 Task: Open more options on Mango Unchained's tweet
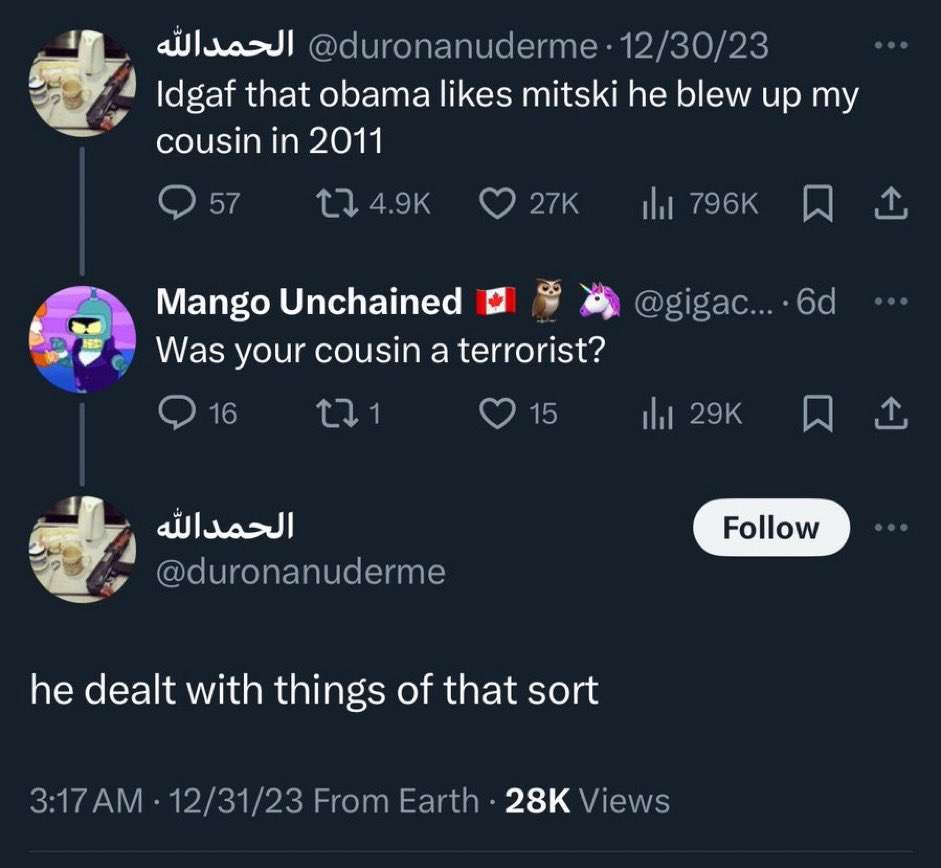(x=891, y=301)
